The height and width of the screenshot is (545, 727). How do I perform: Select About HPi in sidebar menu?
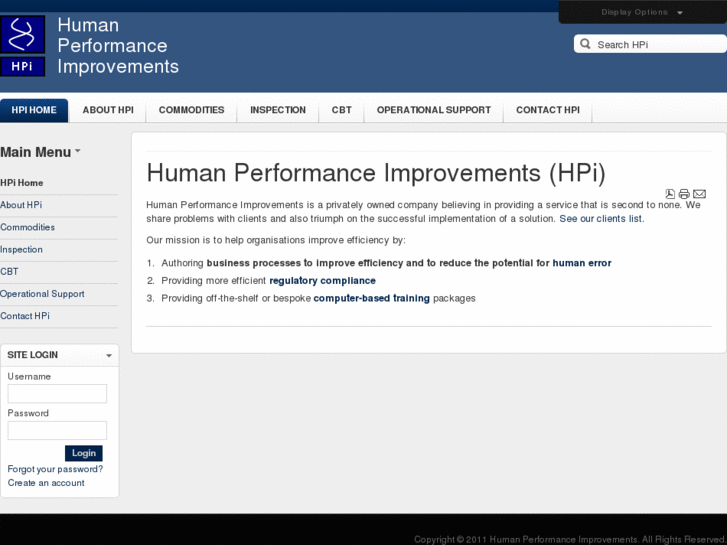pyautogui.click(x=21, y=205)
